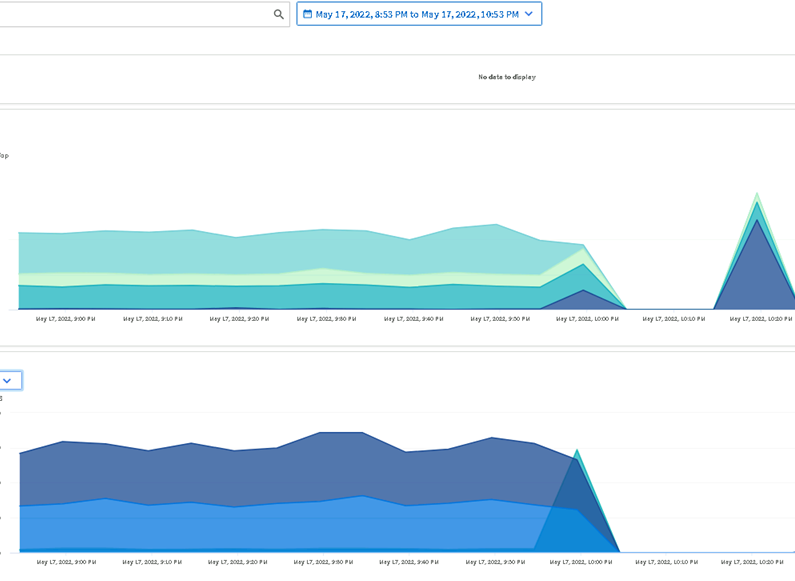This screenshot has width=795, height=581.
Task: Click 10:20 PM axis label on upper chart
Action: coord(761,320)
